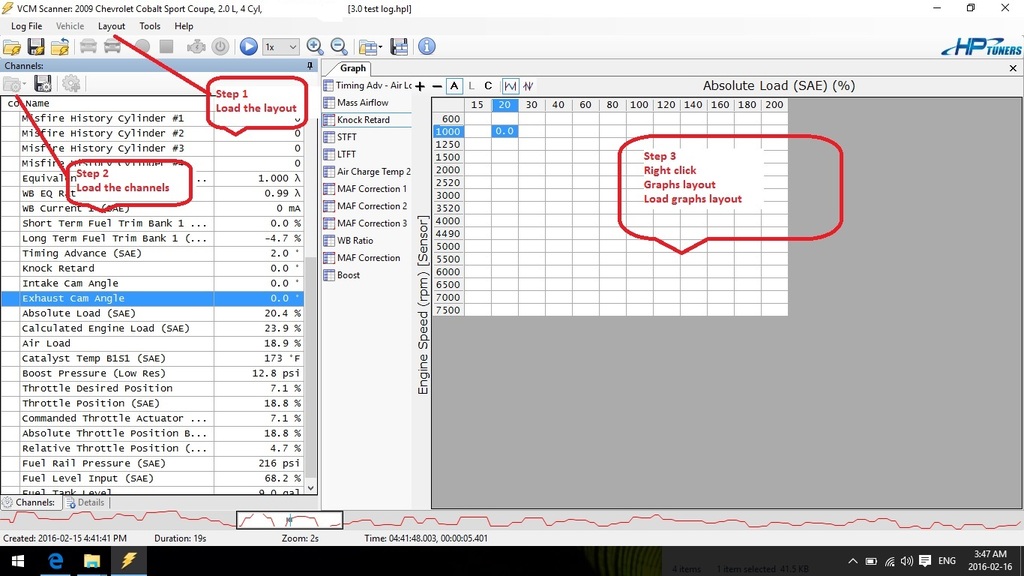Save layout using the table floppy icon
1024x576 pixels.
point(399,47)
